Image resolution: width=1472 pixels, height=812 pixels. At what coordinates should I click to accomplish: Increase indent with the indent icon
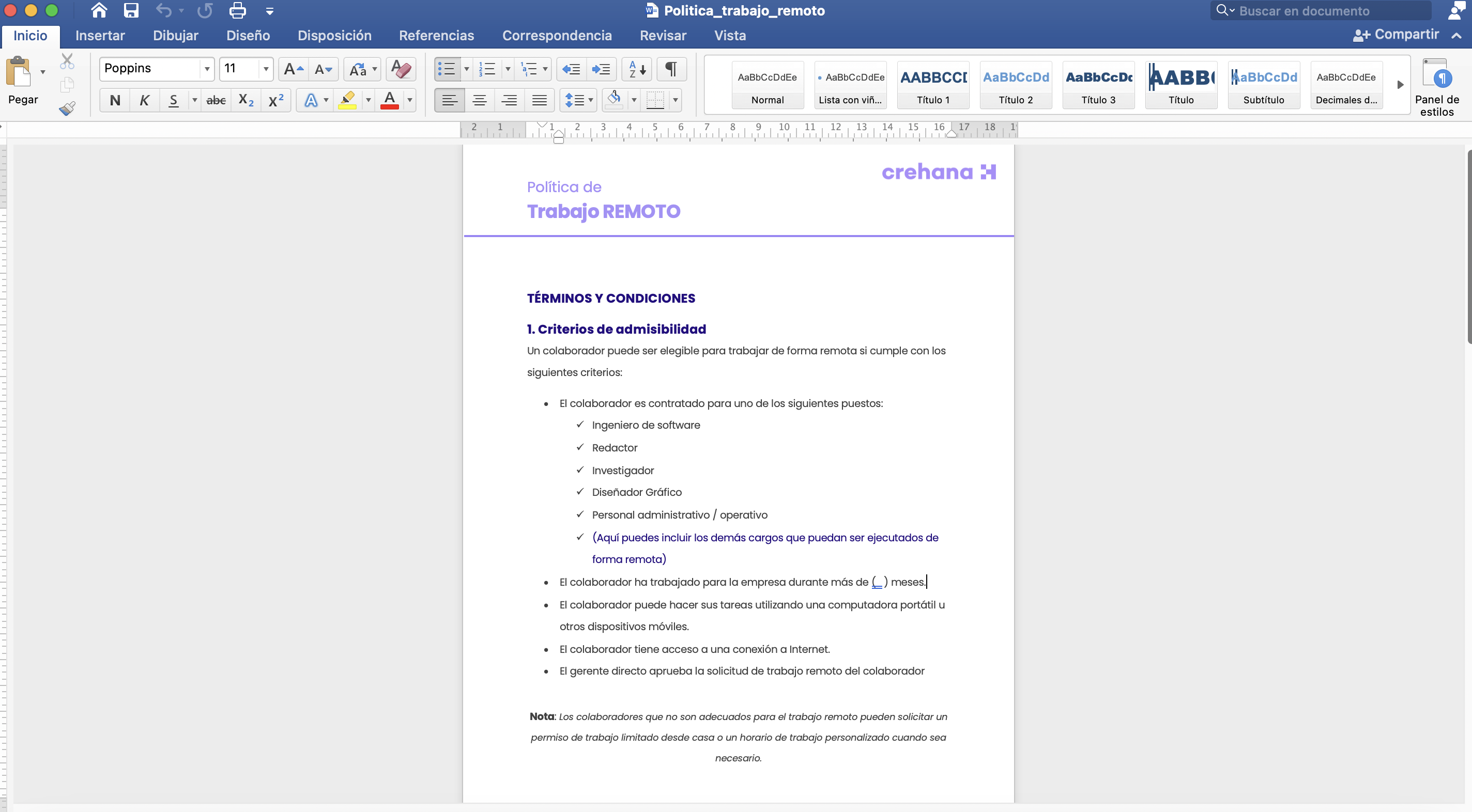coord(601,69)
